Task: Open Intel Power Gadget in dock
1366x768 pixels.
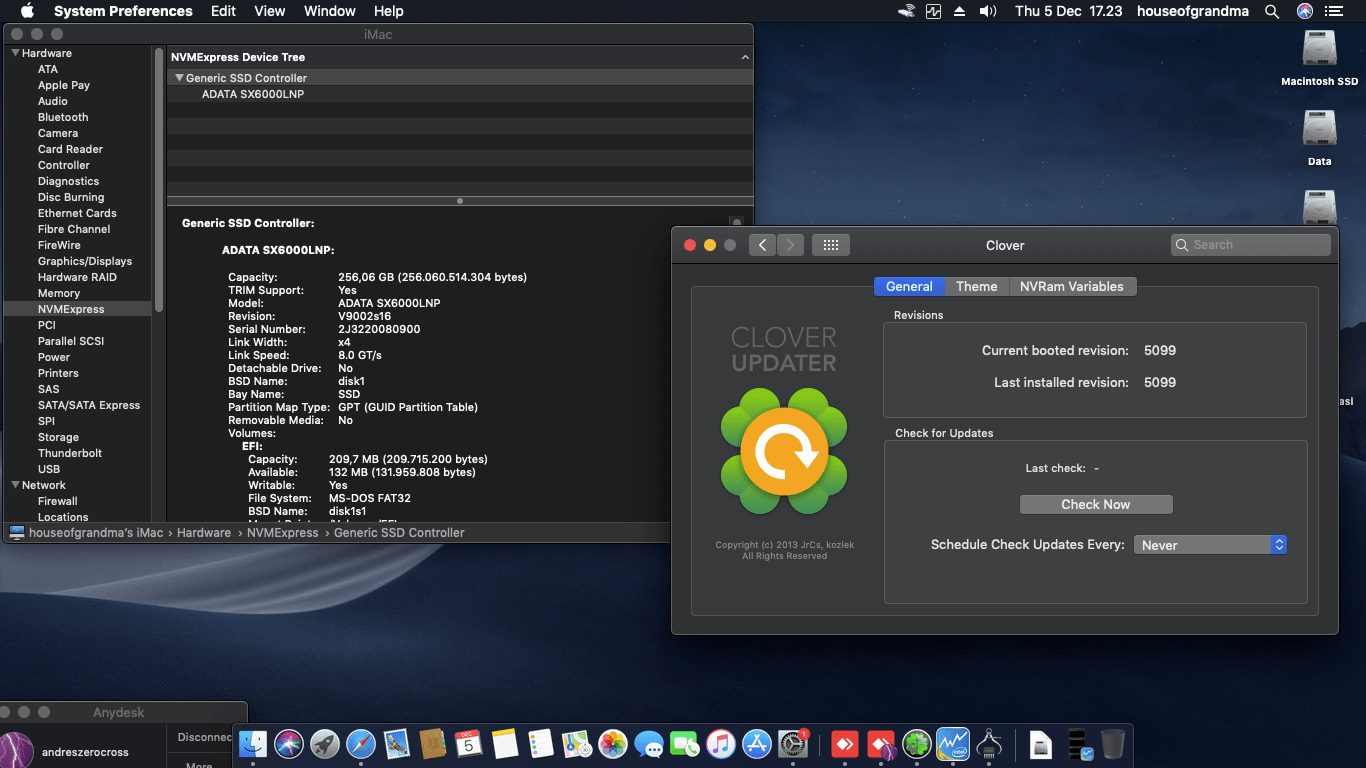Action: (953, 744)
